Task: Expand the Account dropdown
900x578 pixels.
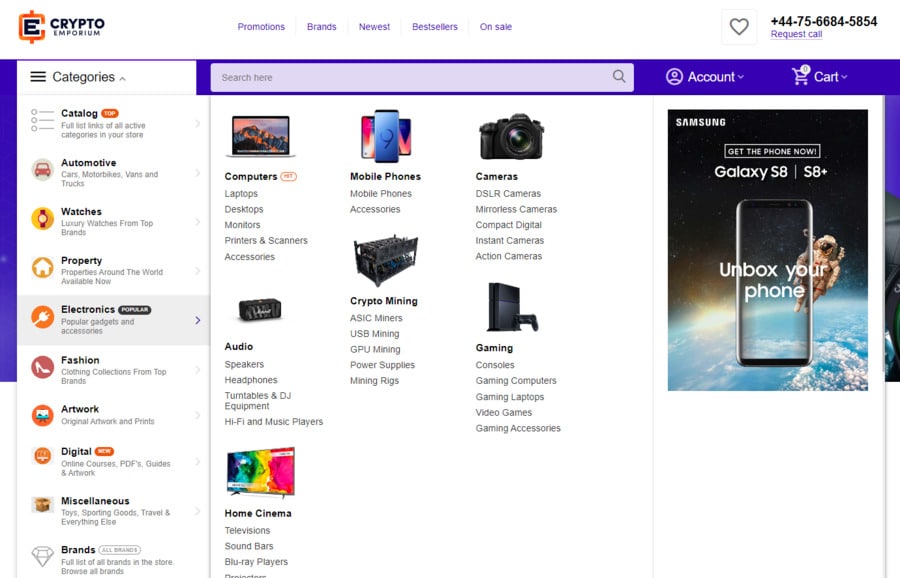Action: point(740,77)
